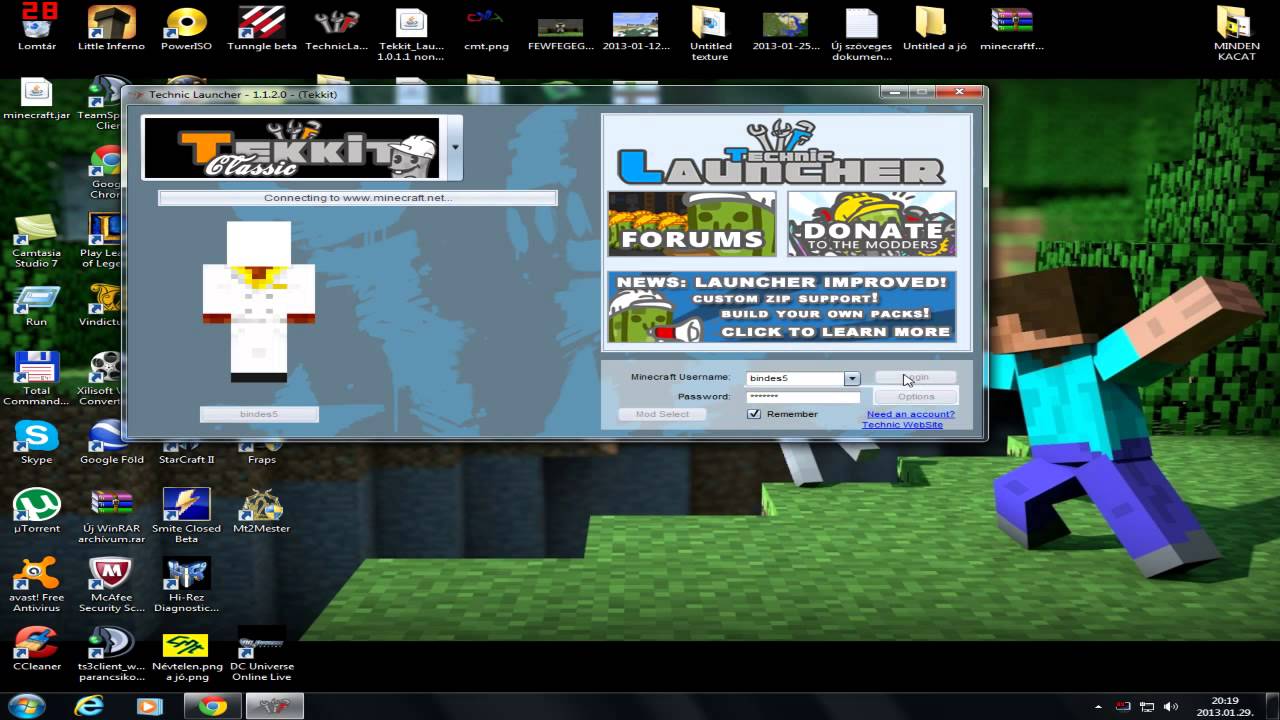This screenshot has width=1280, height=720.
Task: Open the Untitled texture folder icon
Action: point(711,32)
